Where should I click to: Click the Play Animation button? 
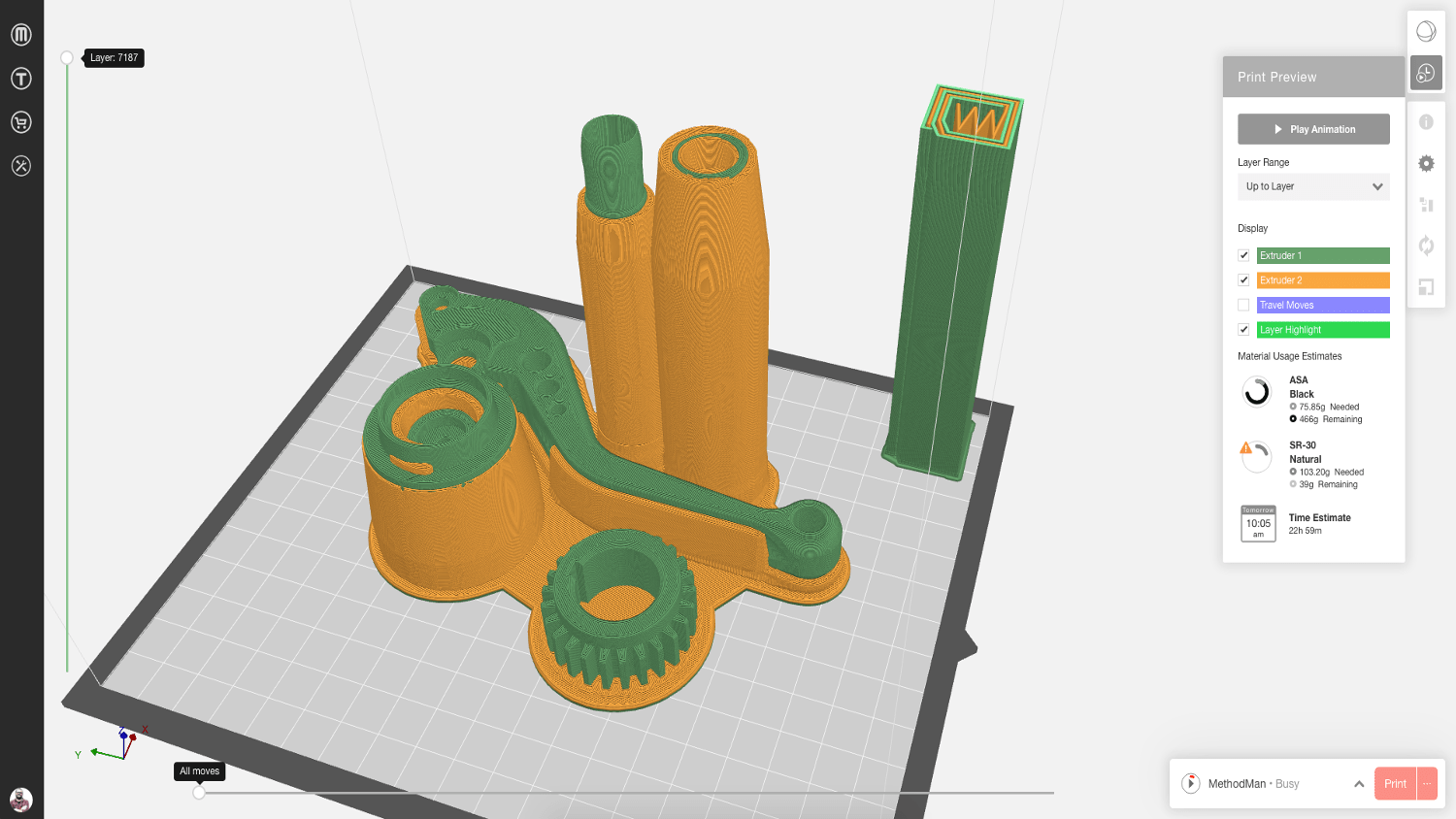click(1313, 128)
